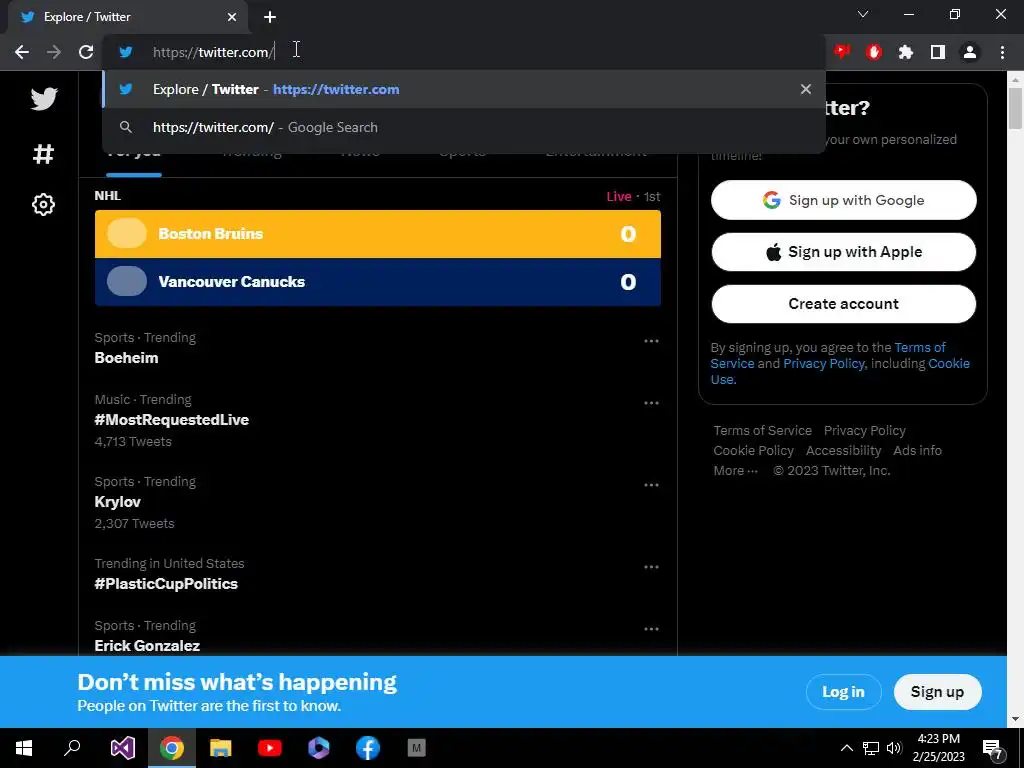1024x768 pixels.
Task: Open the Krylov trending topic
Action: pos(118,502)
